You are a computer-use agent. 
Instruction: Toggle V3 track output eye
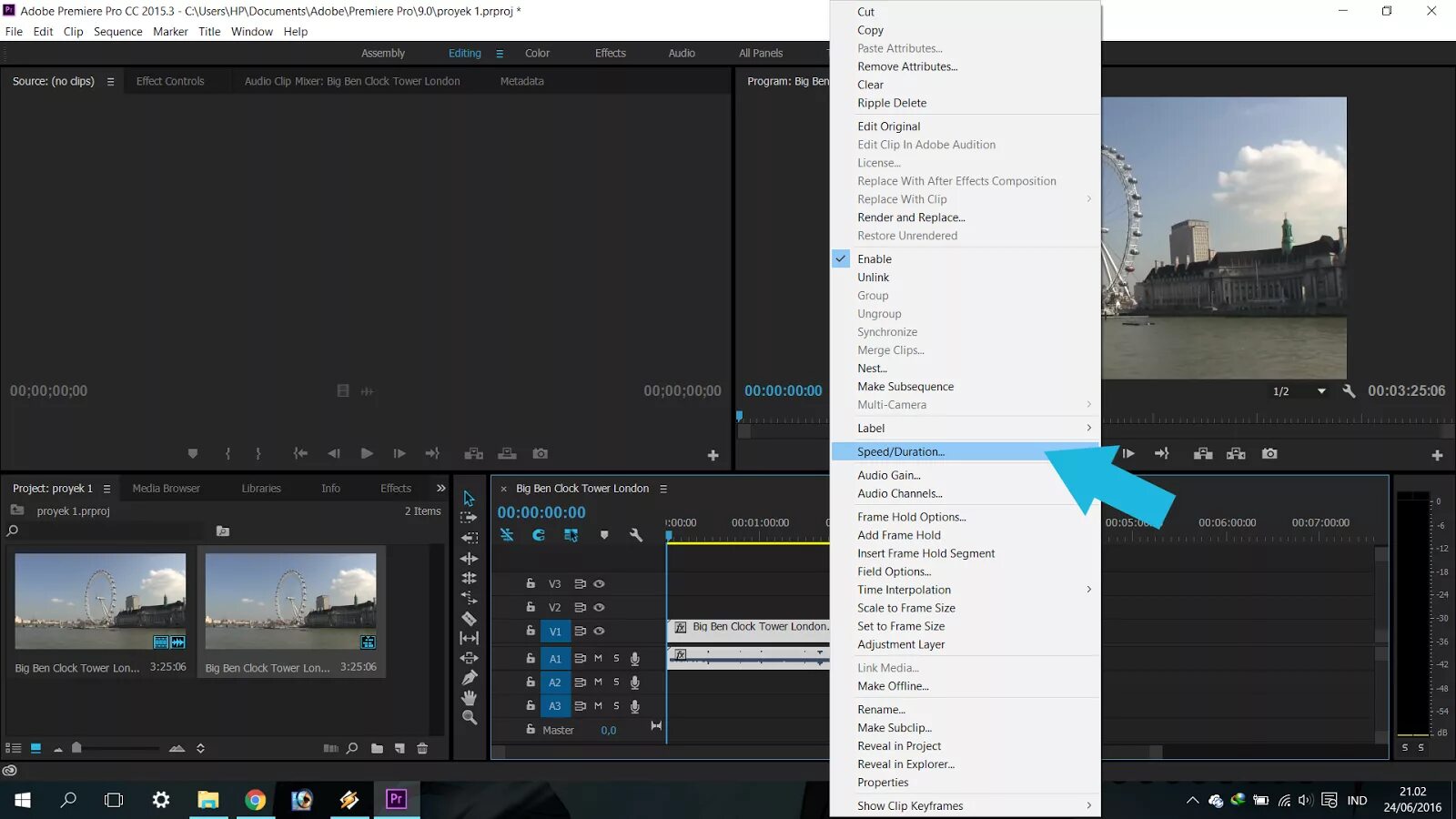(599, 583)
